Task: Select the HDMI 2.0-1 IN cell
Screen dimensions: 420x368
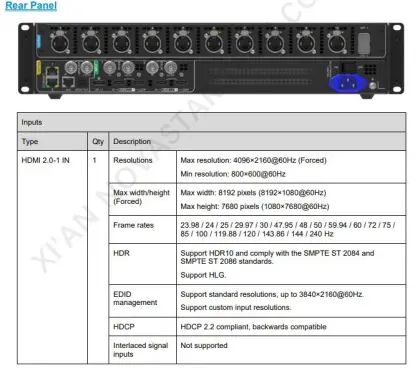Action: (52, 257)
